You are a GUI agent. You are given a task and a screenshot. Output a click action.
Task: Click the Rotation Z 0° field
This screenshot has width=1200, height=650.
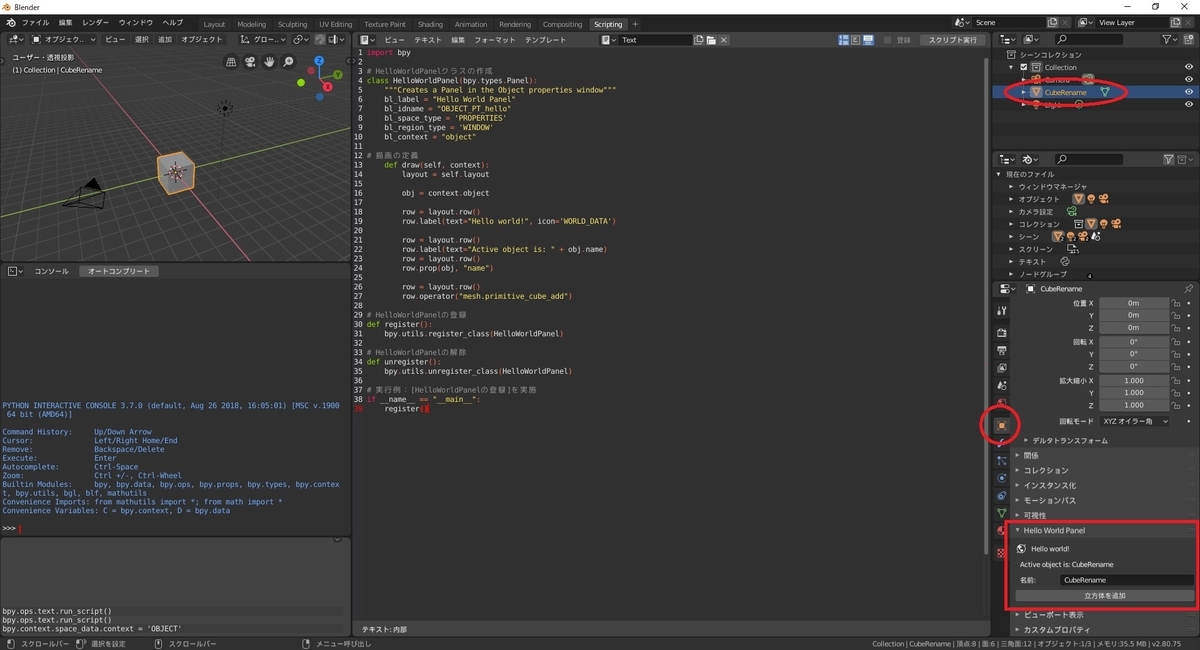(x=1134, y=367)
